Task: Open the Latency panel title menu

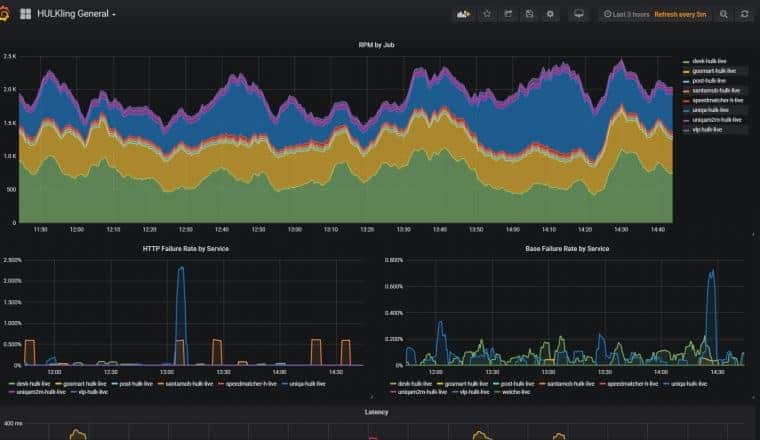Action: pyautogui.click(x=376, y=412)
